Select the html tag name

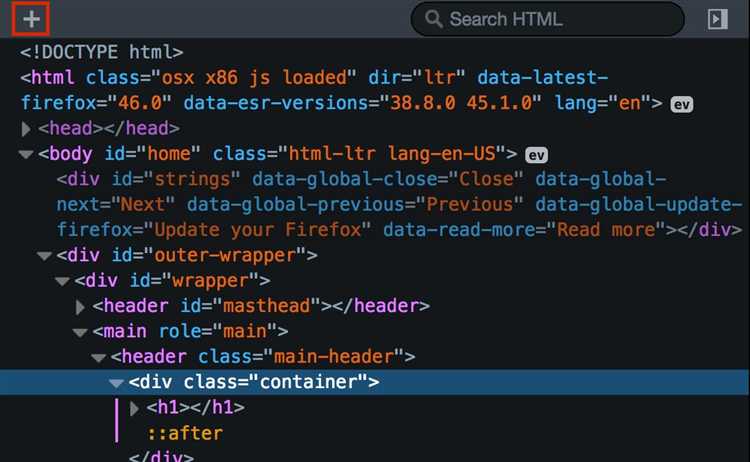53,77
